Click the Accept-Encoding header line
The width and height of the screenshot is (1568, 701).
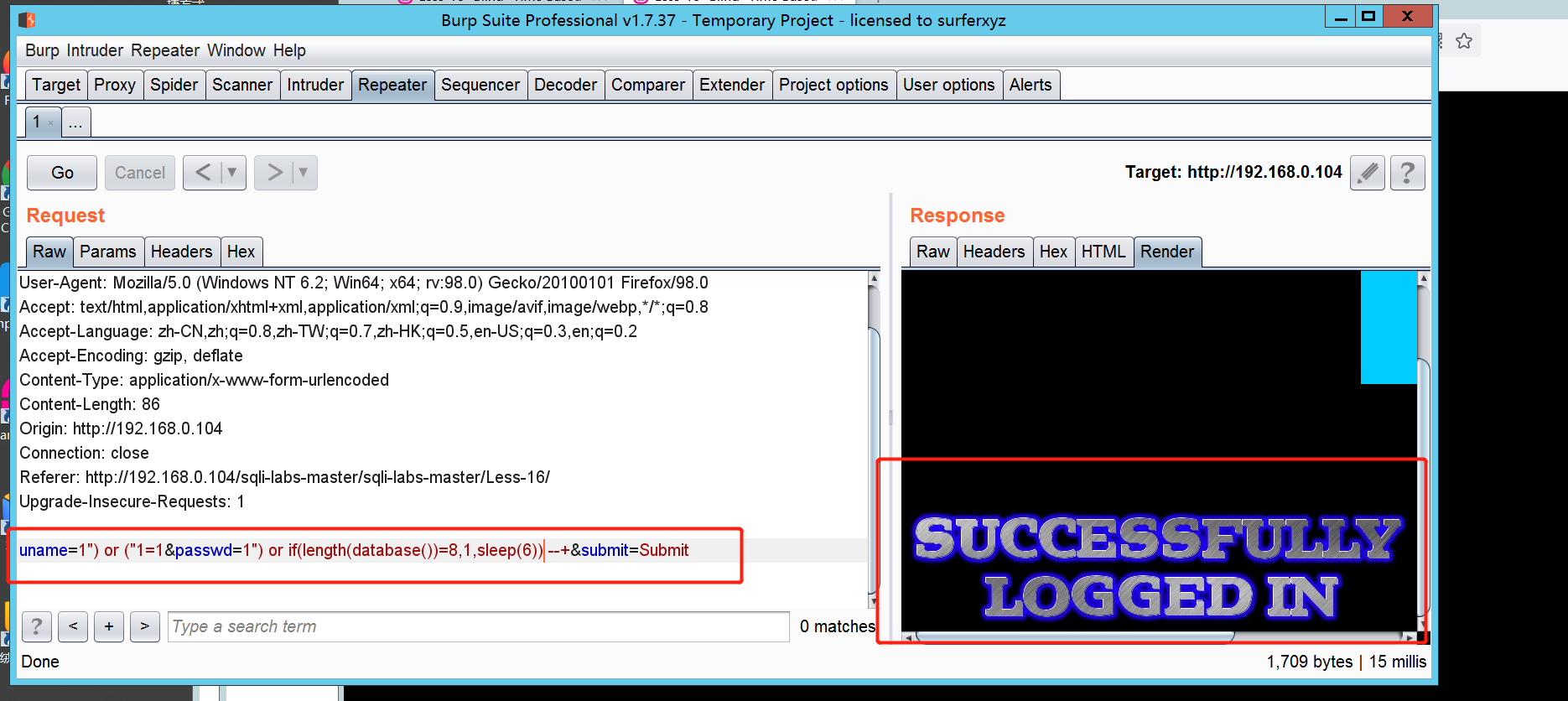coord(131,356)
